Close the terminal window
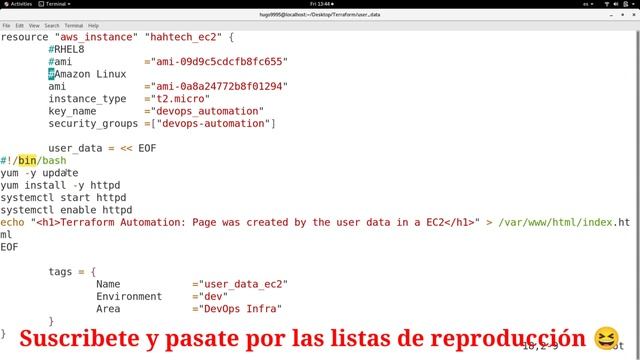The width and height of the screenshot is (640, 360). (x=634, y=15)
